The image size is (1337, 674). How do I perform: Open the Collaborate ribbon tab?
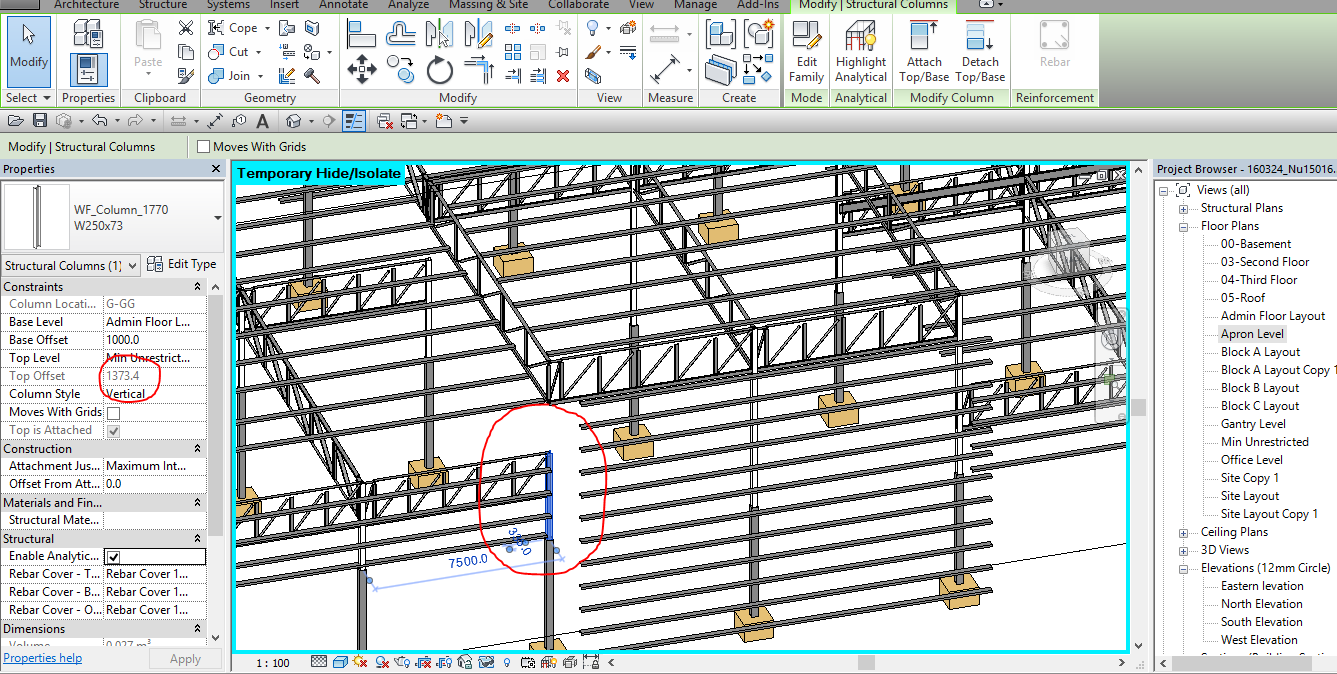(578, 5)
